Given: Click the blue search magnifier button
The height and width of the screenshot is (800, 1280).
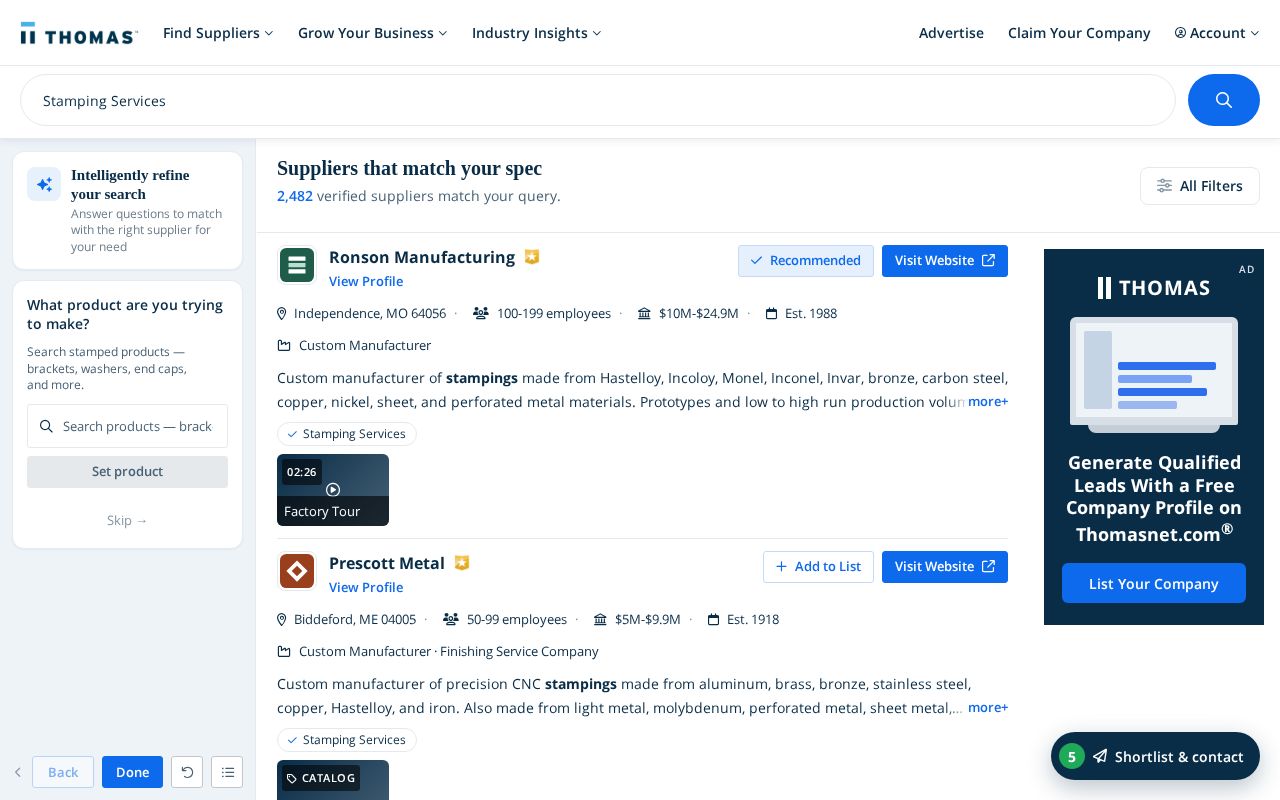Looking at the screenshot, I should (x=1223, y=100).
